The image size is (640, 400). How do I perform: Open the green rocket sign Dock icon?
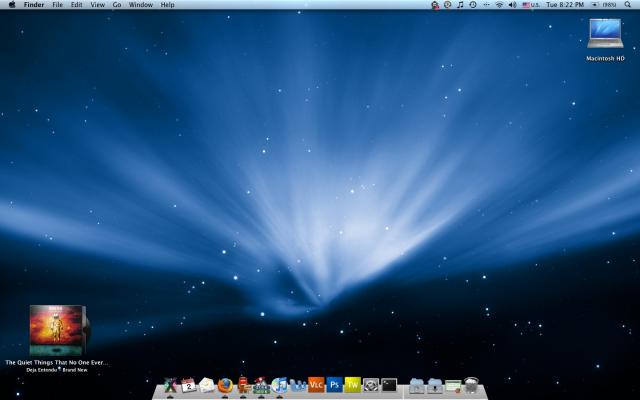tap(261, 385)
